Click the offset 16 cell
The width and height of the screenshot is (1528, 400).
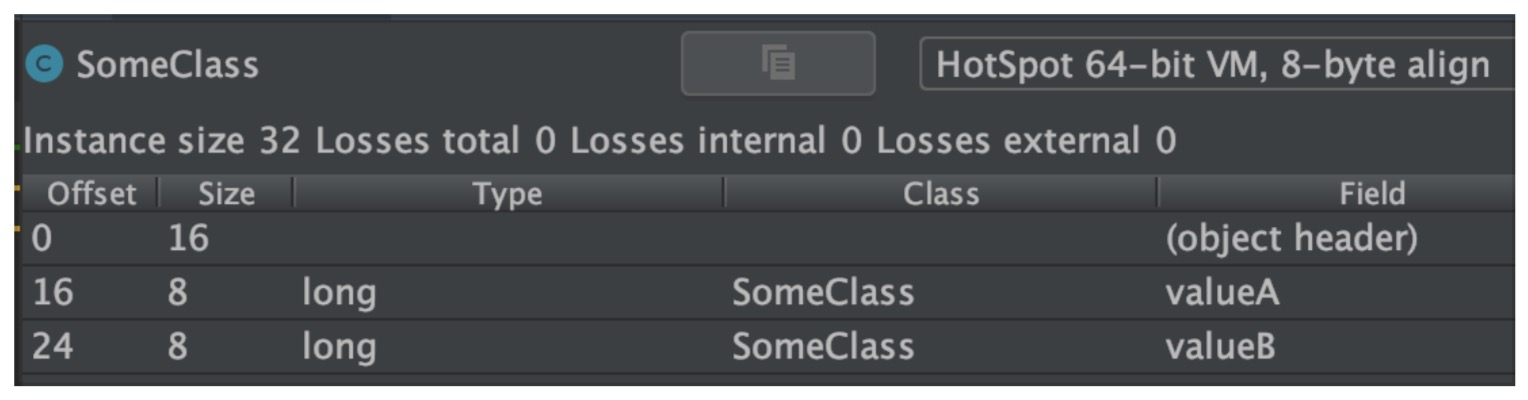pyautogui.click(x=52, y=293)
